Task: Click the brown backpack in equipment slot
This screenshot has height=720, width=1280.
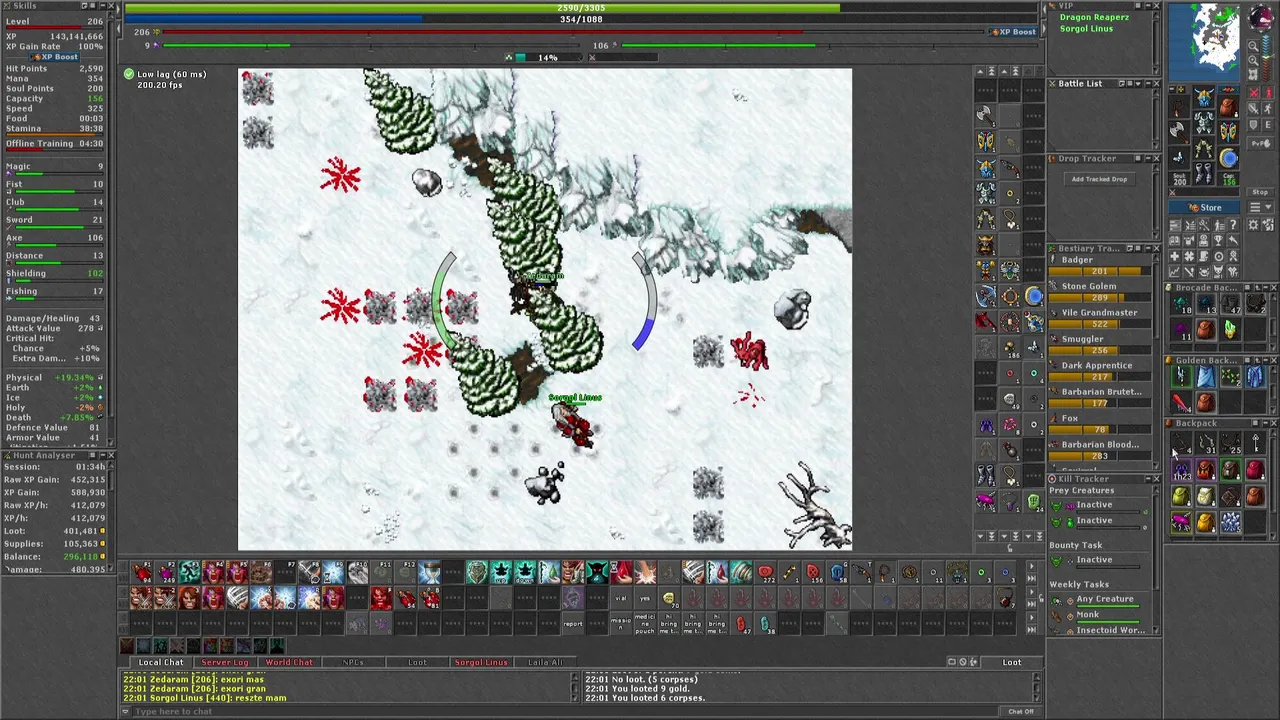Action: (1229, 107)
